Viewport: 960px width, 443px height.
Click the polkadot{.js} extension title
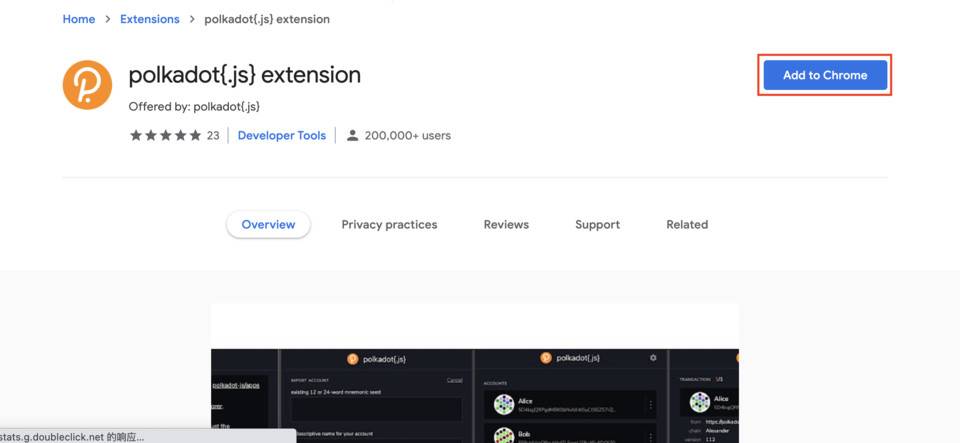coord(244,75)
